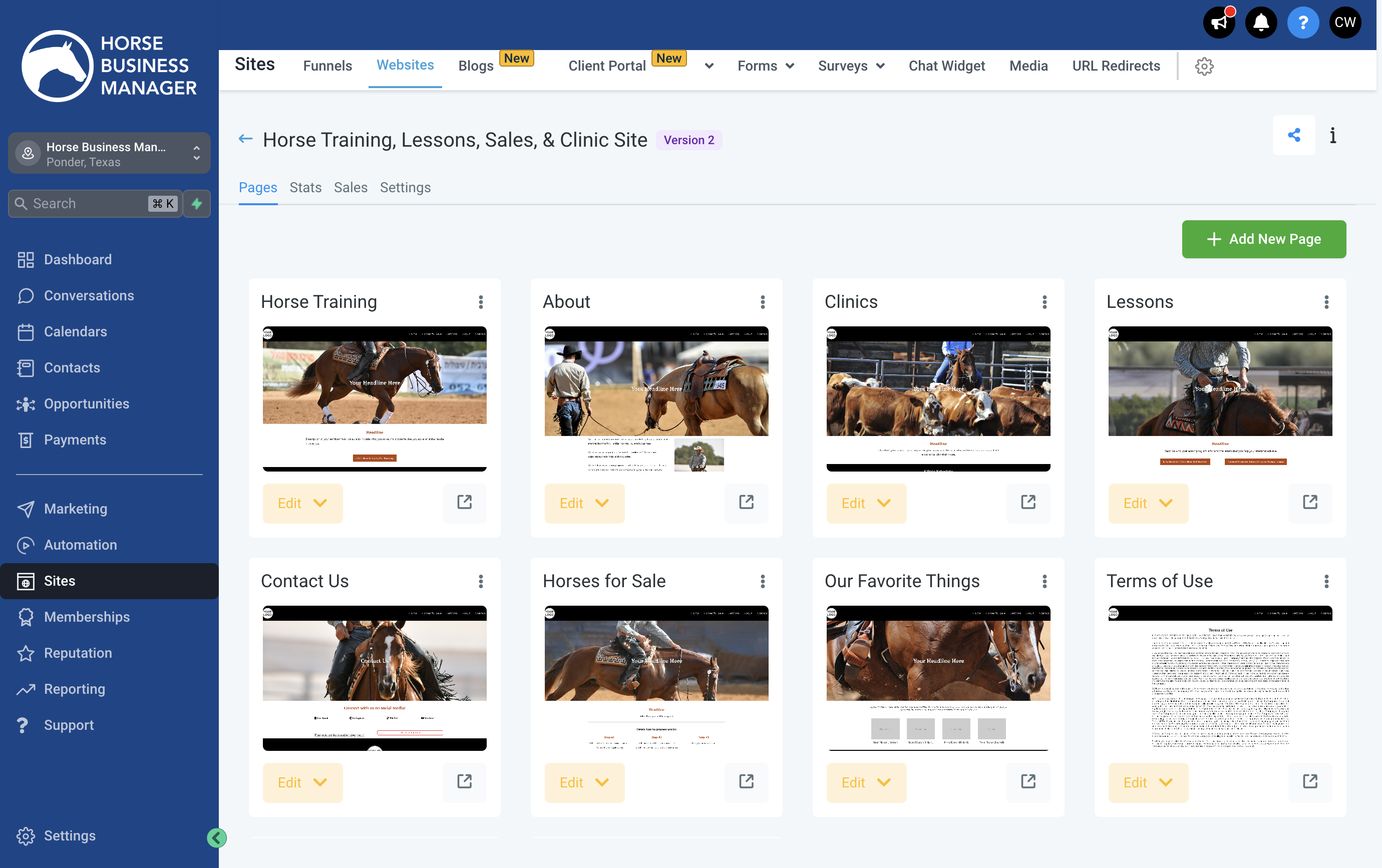
Task: Click the site info icon
Action: point(1332,135)
